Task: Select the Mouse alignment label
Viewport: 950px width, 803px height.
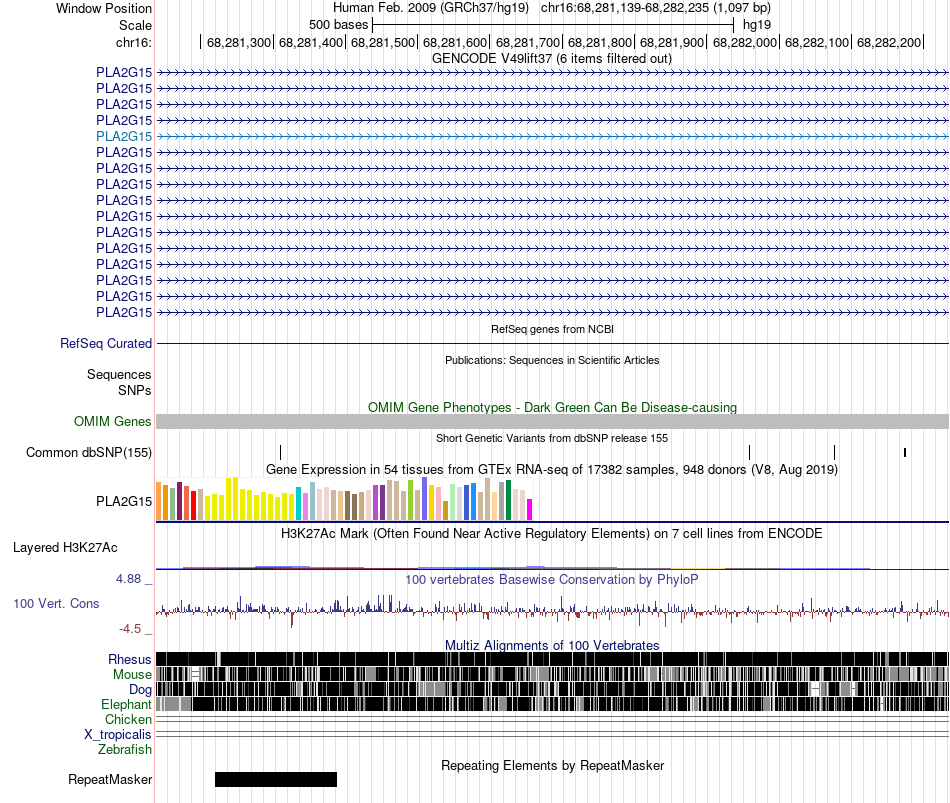Action: coord(132,675)
